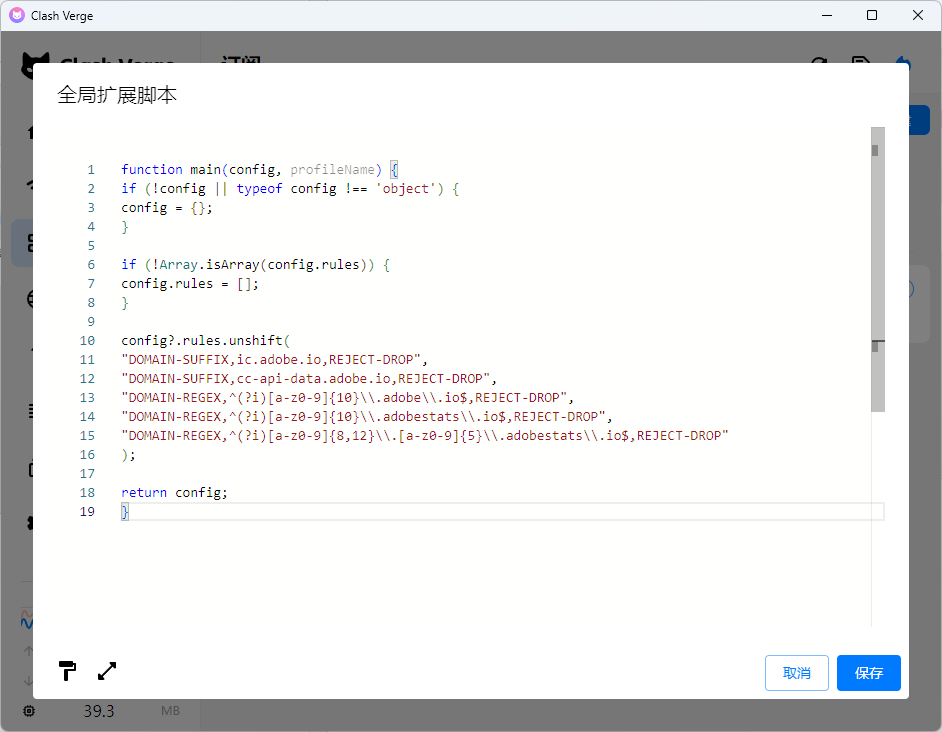942x732 pixels.
Task: Click line 14 adobestats.io regex rule
Action: click(x=366, y=416)
